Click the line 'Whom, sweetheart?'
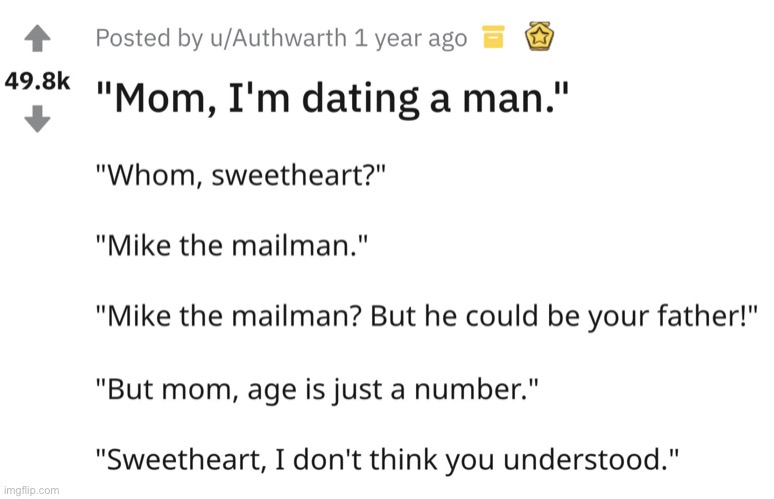This screenshot has height=499, width=774. coord(240,175)
